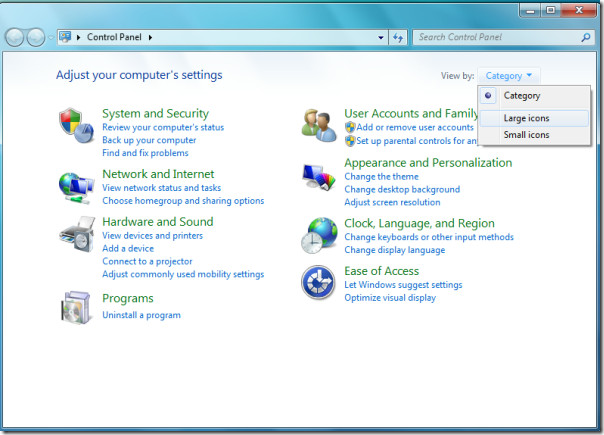
Task: Open Clock, Language, and Region heading
Action: [x=419, y=223]
